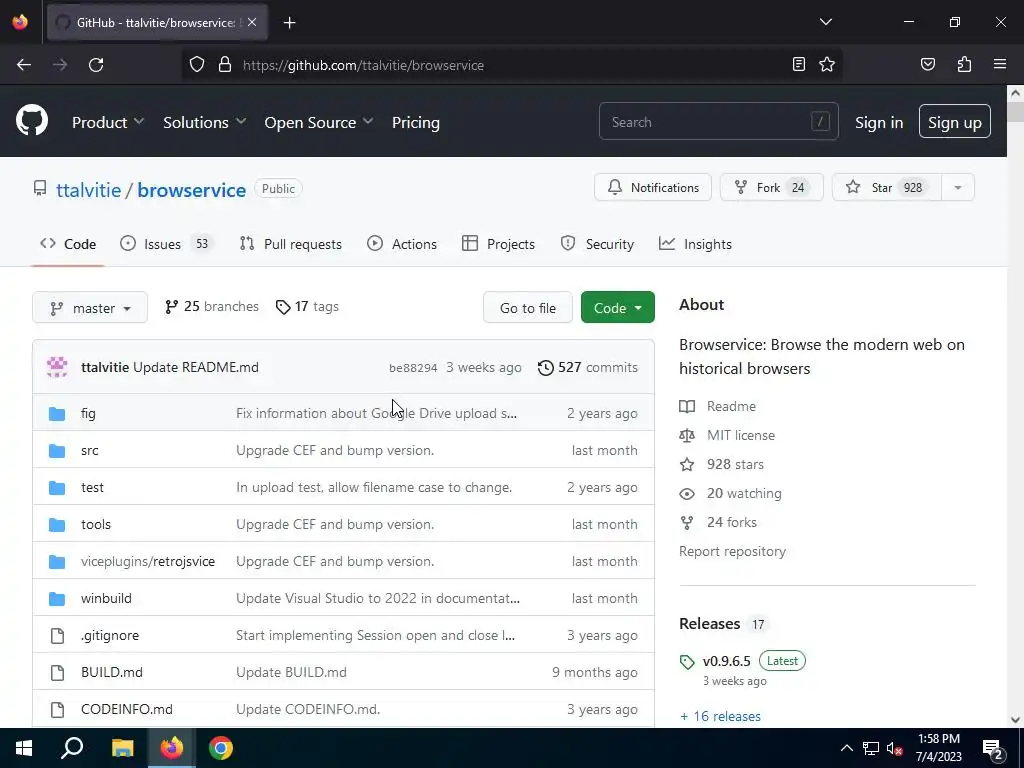Open the Pull requests tab
Image resolution: width=1024 pixels, height=768 pixels.
pyautogui.click(x=290, y=244)
